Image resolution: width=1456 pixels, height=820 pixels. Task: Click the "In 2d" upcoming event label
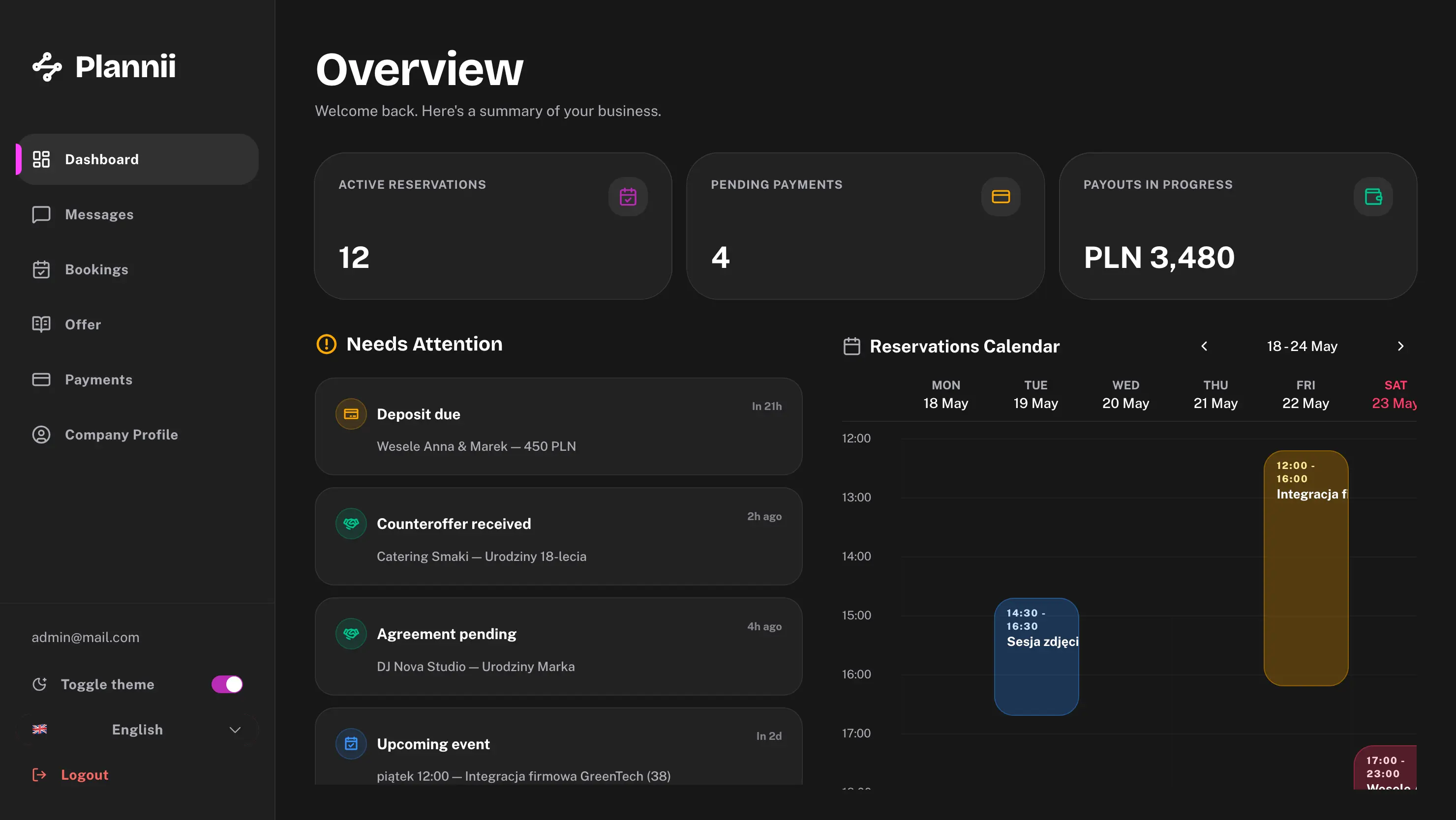coord(769,736)
